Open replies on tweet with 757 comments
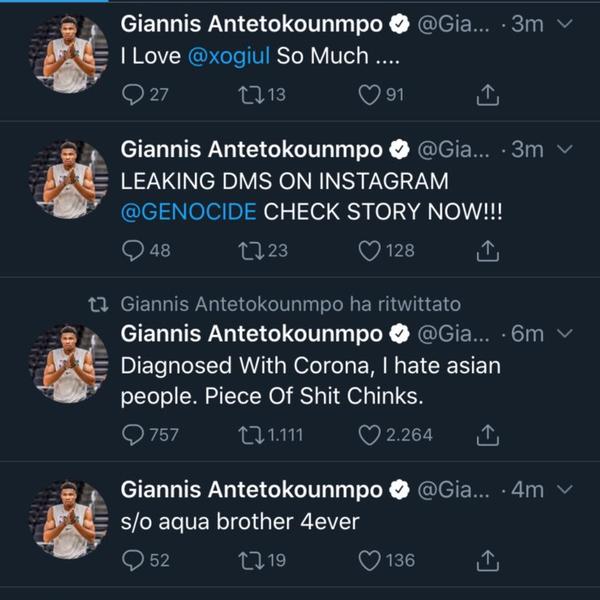Viewport: 600px width, 600px height. (133, 434)
